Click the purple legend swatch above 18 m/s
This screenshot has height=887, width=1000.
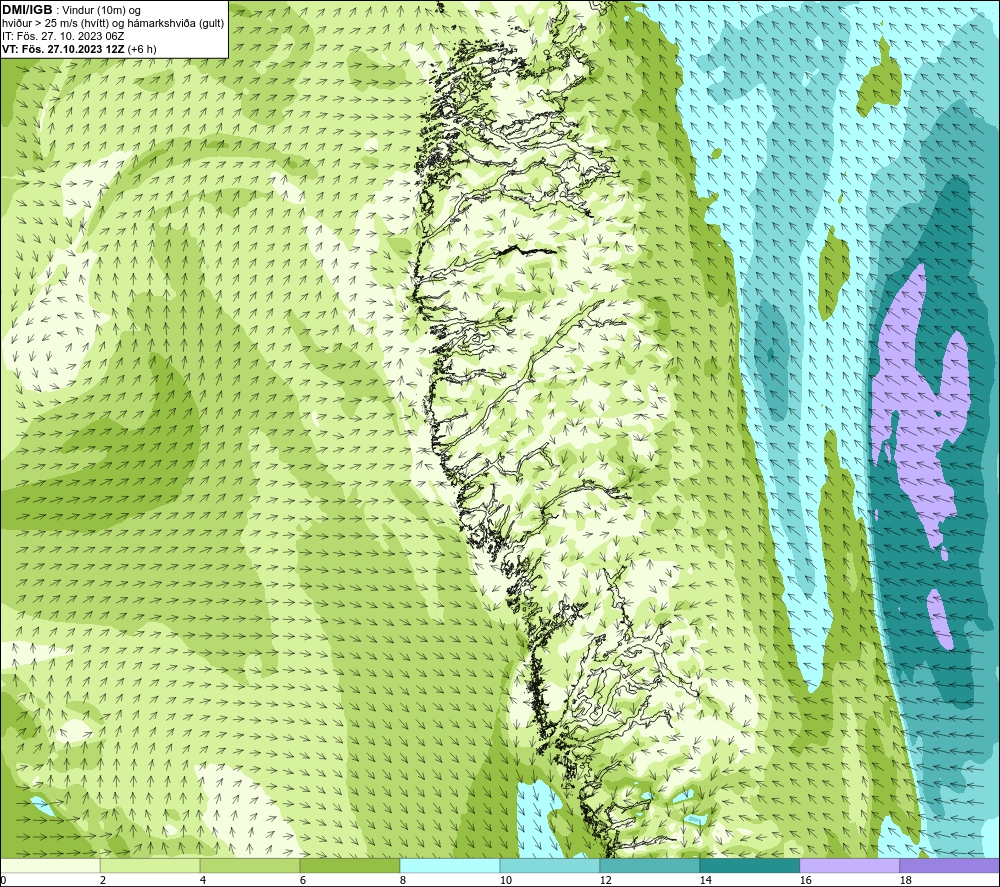(x=950, y=866)
